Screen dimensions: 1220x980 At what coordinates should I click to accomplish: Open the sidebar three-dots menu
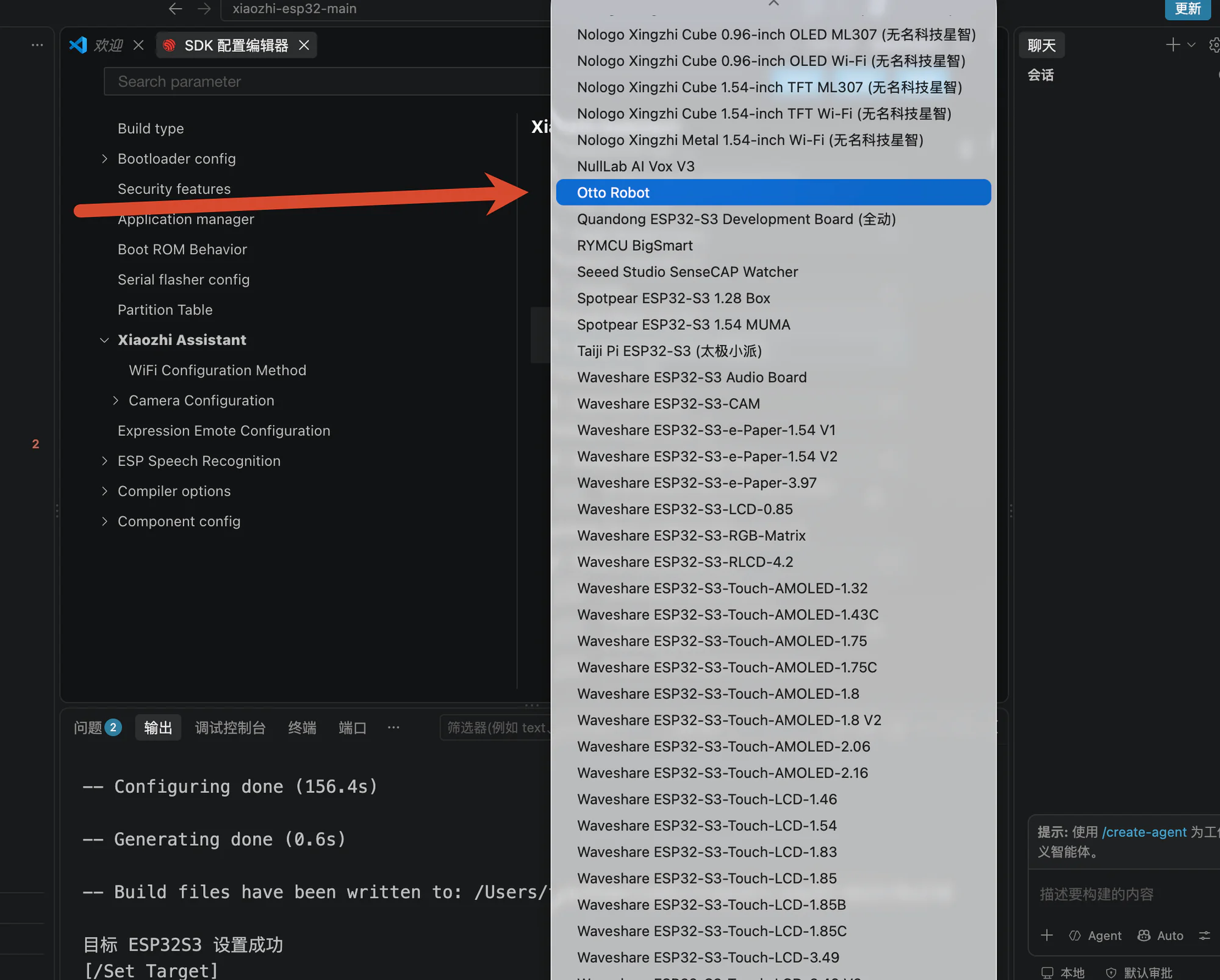click(x=37, y=45)
